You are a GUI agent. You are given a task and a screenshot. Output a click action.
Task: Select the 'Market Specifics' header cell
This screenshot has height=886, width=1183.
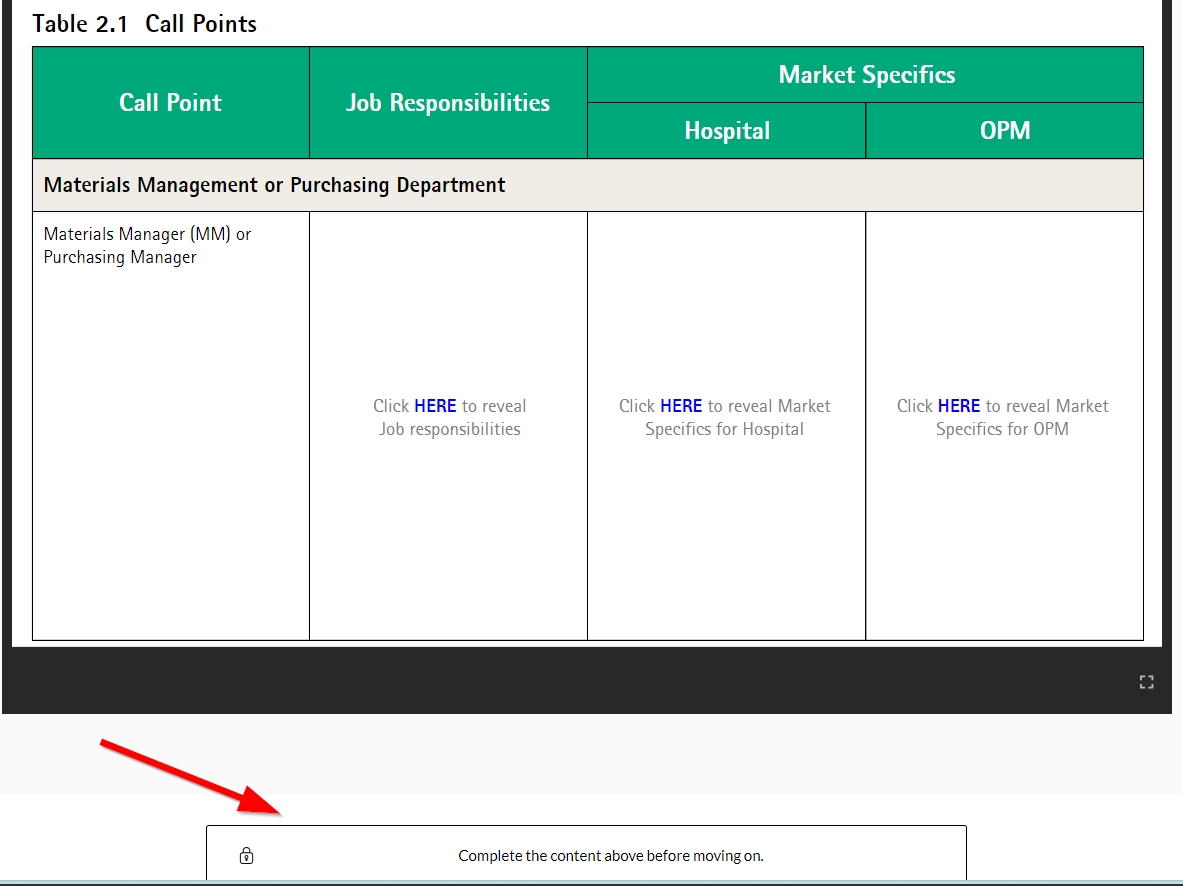[865, 75]
